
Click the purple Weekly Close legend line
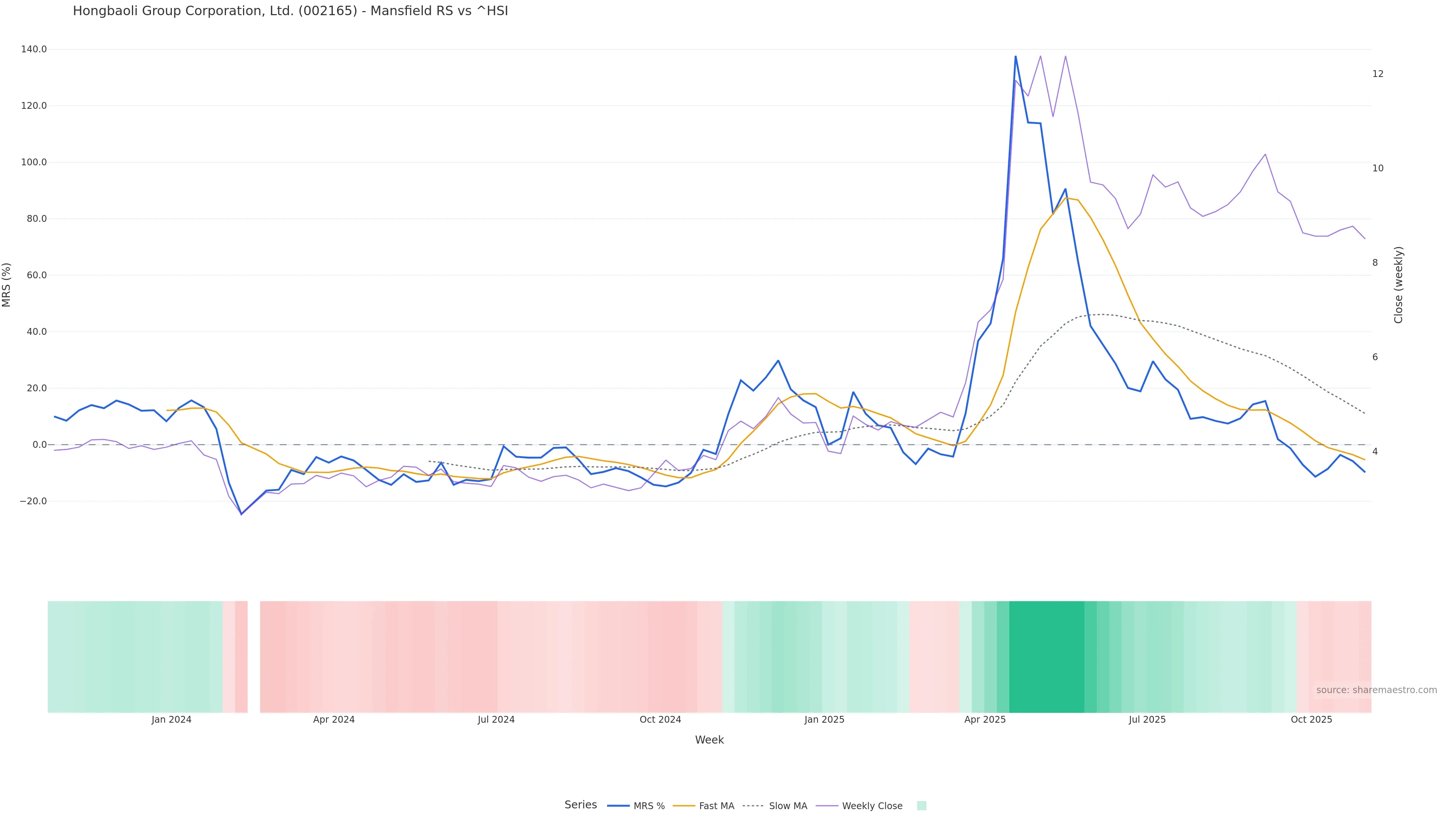(x=827, y=806)
